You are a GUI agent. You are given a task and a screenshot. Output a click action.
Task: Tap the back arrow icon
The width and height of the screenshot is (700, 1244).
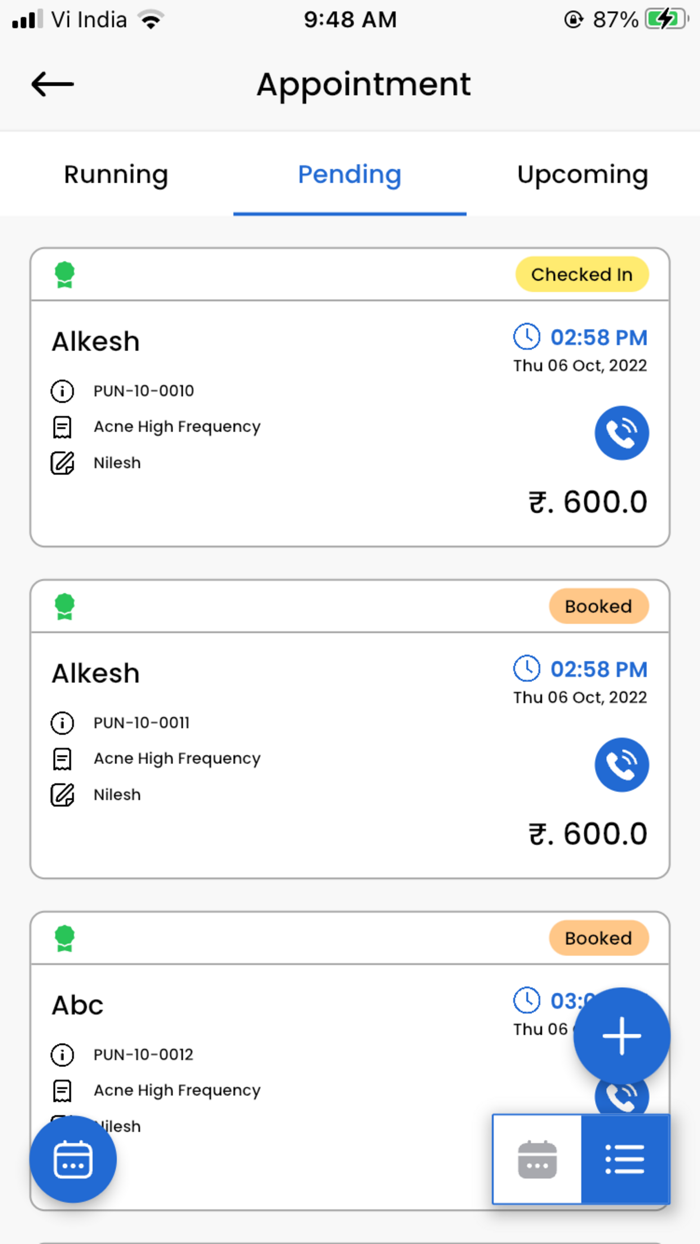pyautogui.click(x=53, y=85)
